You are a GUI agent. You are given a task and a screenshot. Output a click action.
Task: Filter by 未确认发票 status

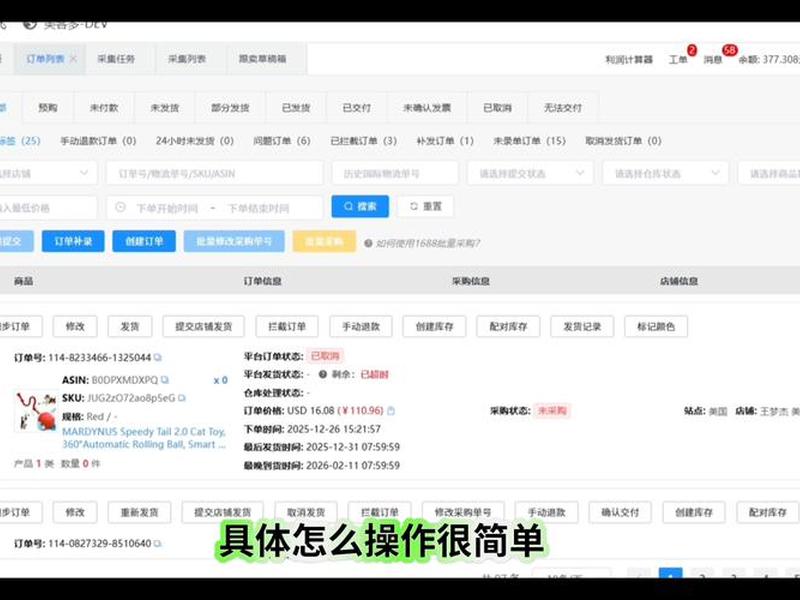click(427, 108)
